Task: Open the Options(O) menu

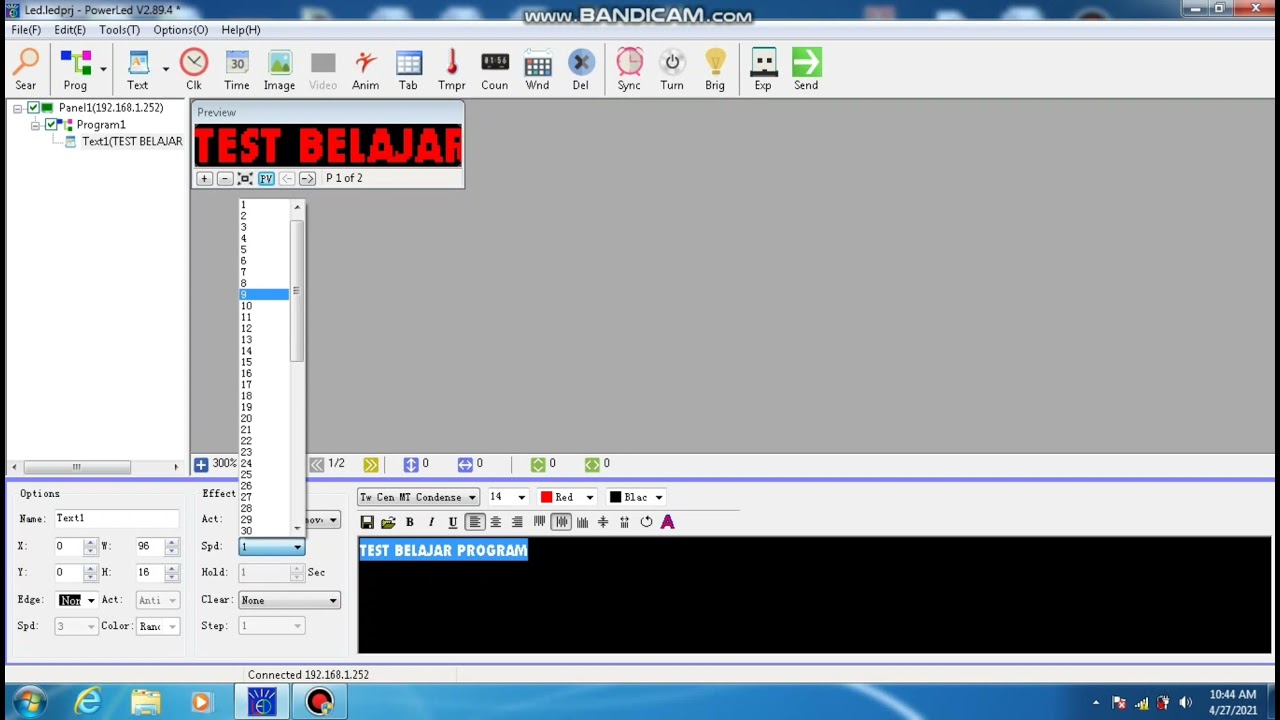Action: click(x=181, y=30)
